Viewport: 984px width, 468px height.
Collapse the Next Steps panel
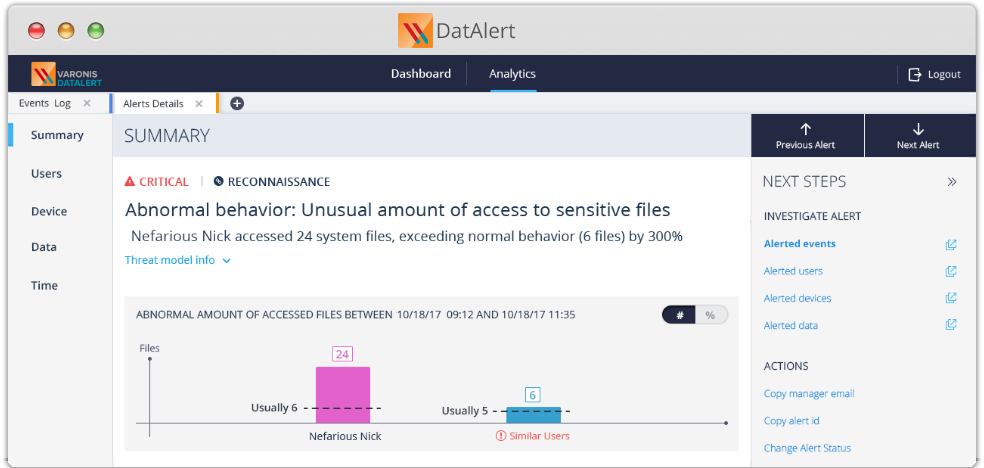[x=952, y=182]
